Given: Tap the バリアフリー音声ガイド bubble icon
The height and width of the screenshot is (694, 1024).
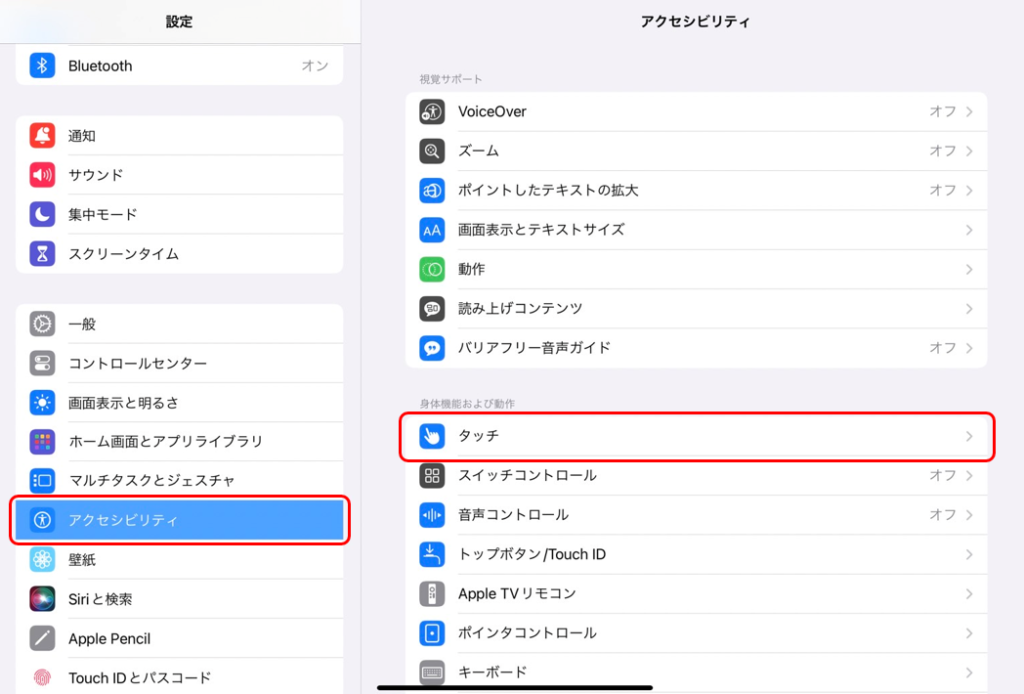Looking at the screenshot, I should coord(432,348).
